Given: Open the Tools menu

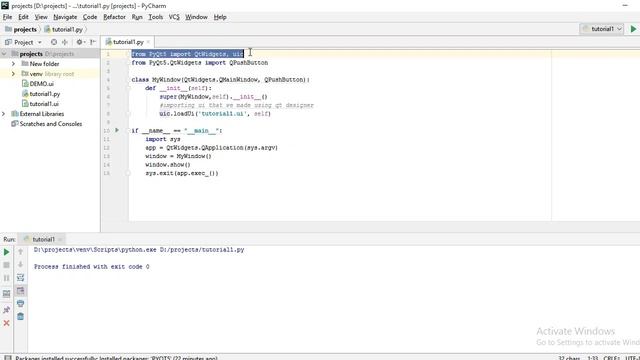Looking at the screenshot, I should coord(156,17).
